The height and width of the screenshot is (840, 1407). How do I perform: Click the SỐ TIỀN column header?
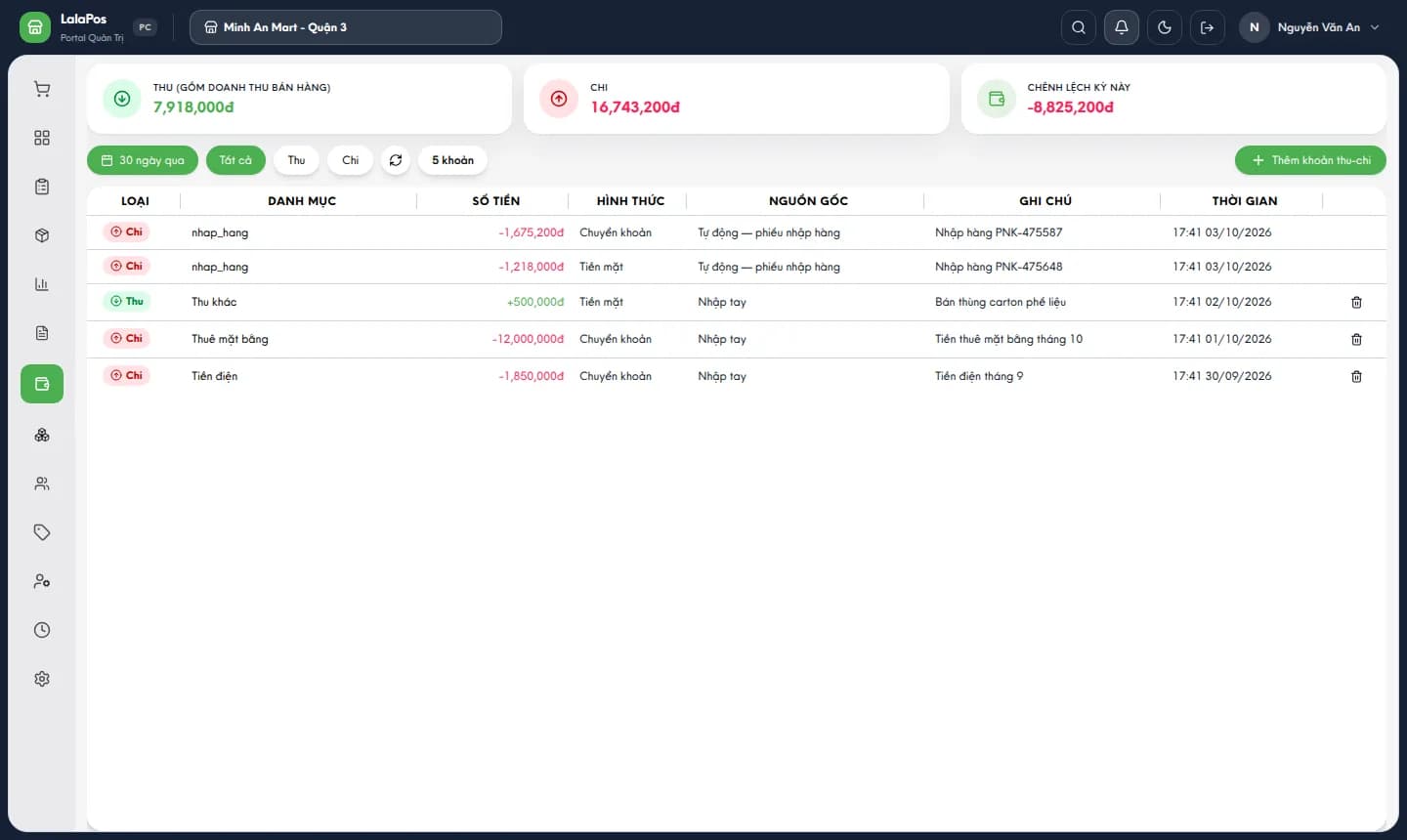tap(495, 200)
